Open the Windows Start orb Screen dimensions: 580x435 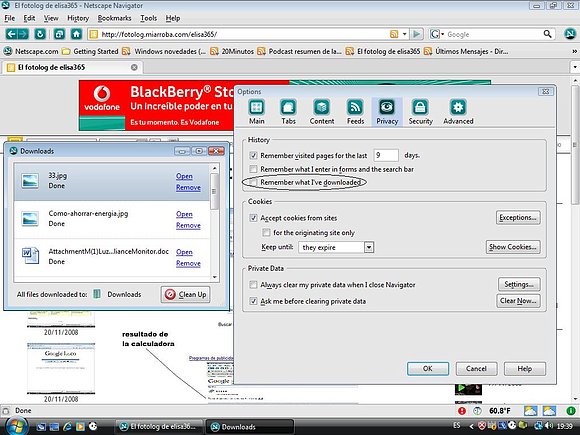[16, 426]
